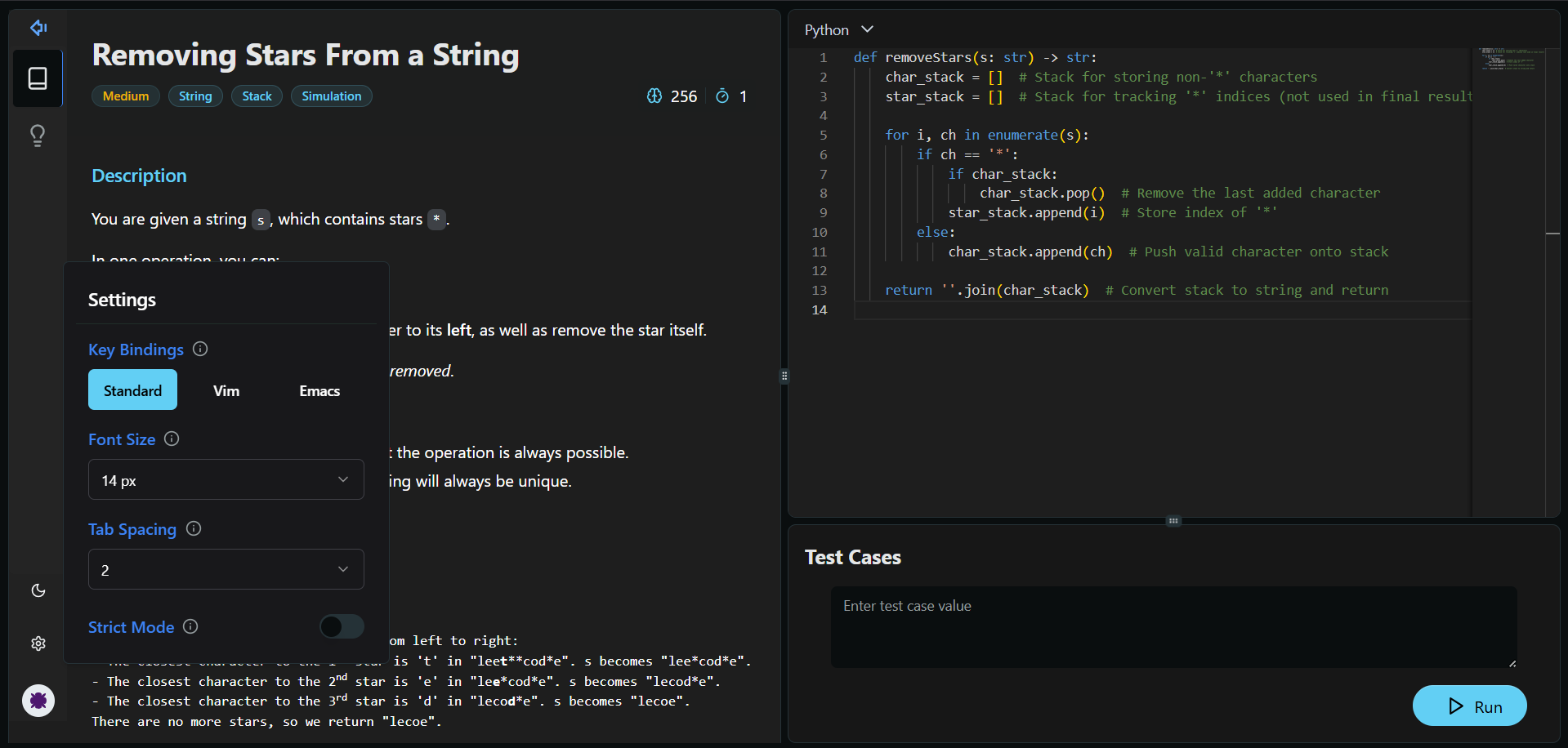This screenshot has height=748, width=1568.
Task: Open the hints lightbulb icon
Action: (38, 136)
